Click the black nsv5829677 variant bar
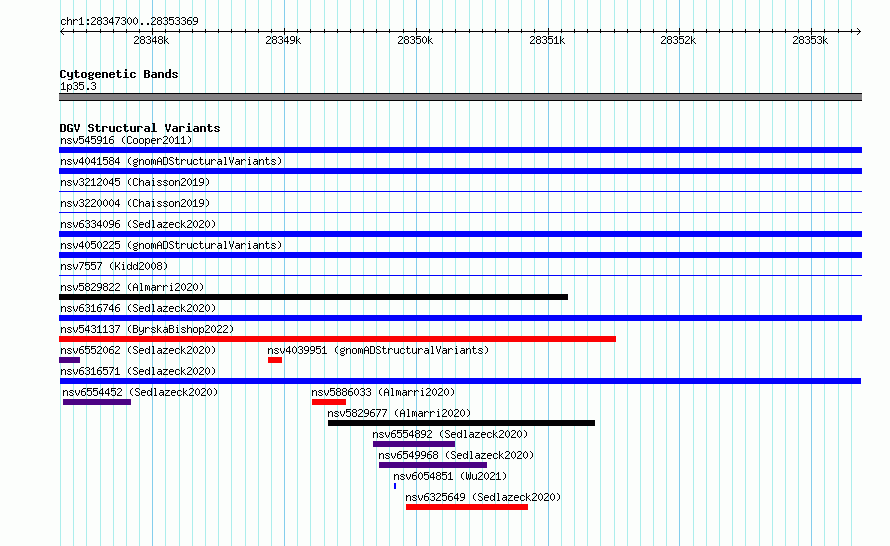This screenshot has height=546, width=890. pos(461,423)
